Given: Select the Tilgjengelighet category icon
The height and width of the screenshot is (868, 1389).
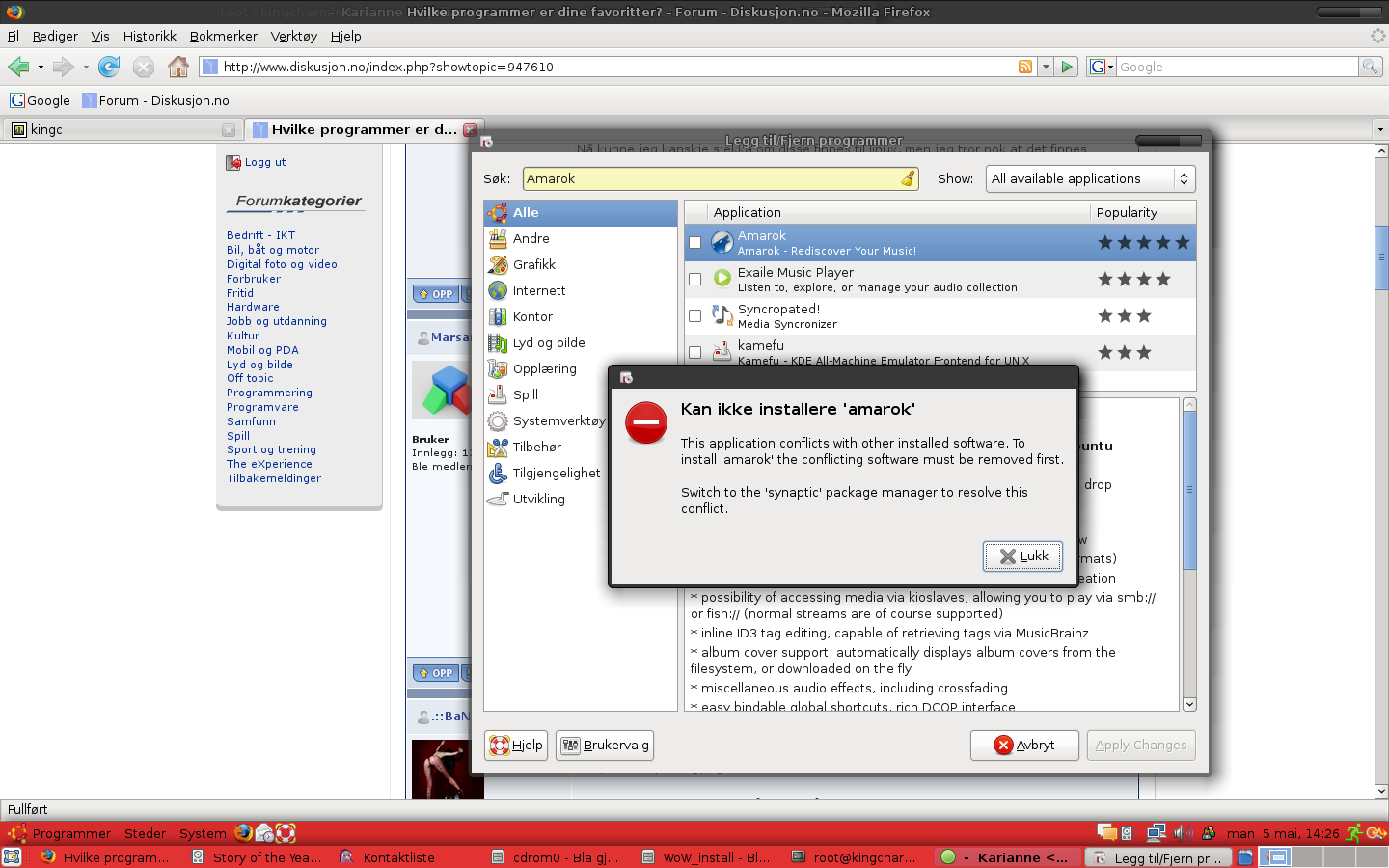Looking at the screenshot, I should (498, 474).
